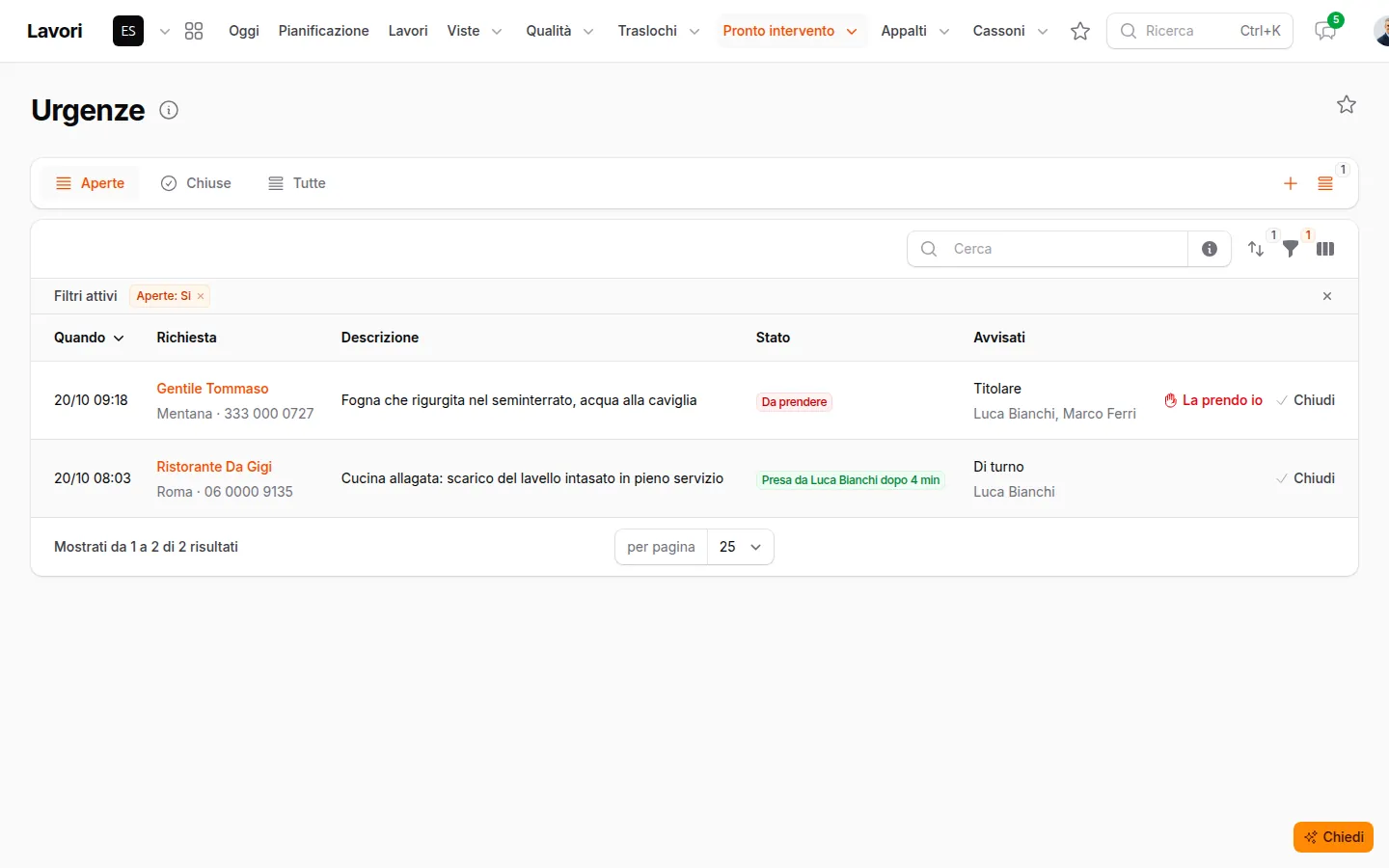This screenshot has height=868, width=1389.
Task: Open the Ristorante Da Gigi link
Action: [x=214, y=467]
